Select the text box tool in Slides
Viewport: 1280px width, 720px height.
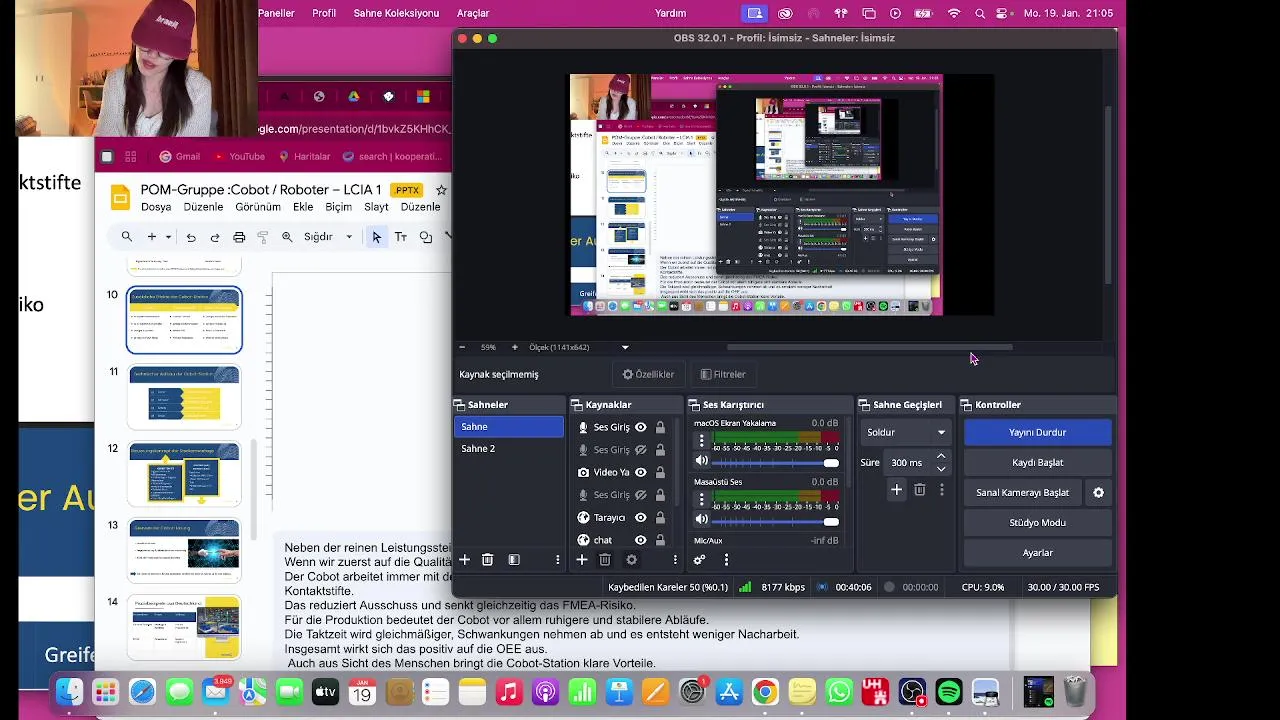pyautogui.click(x=401, y=237)
